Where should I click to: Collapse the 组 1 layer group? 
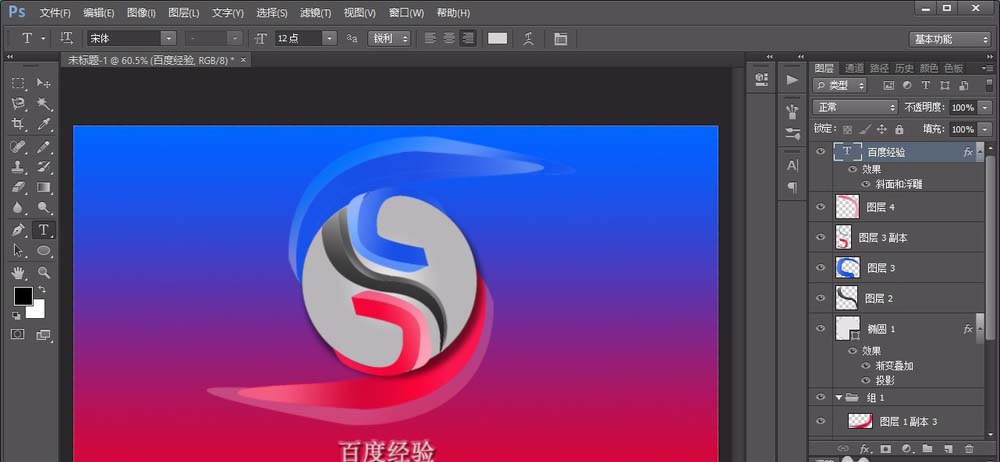(x=839, y=397)
